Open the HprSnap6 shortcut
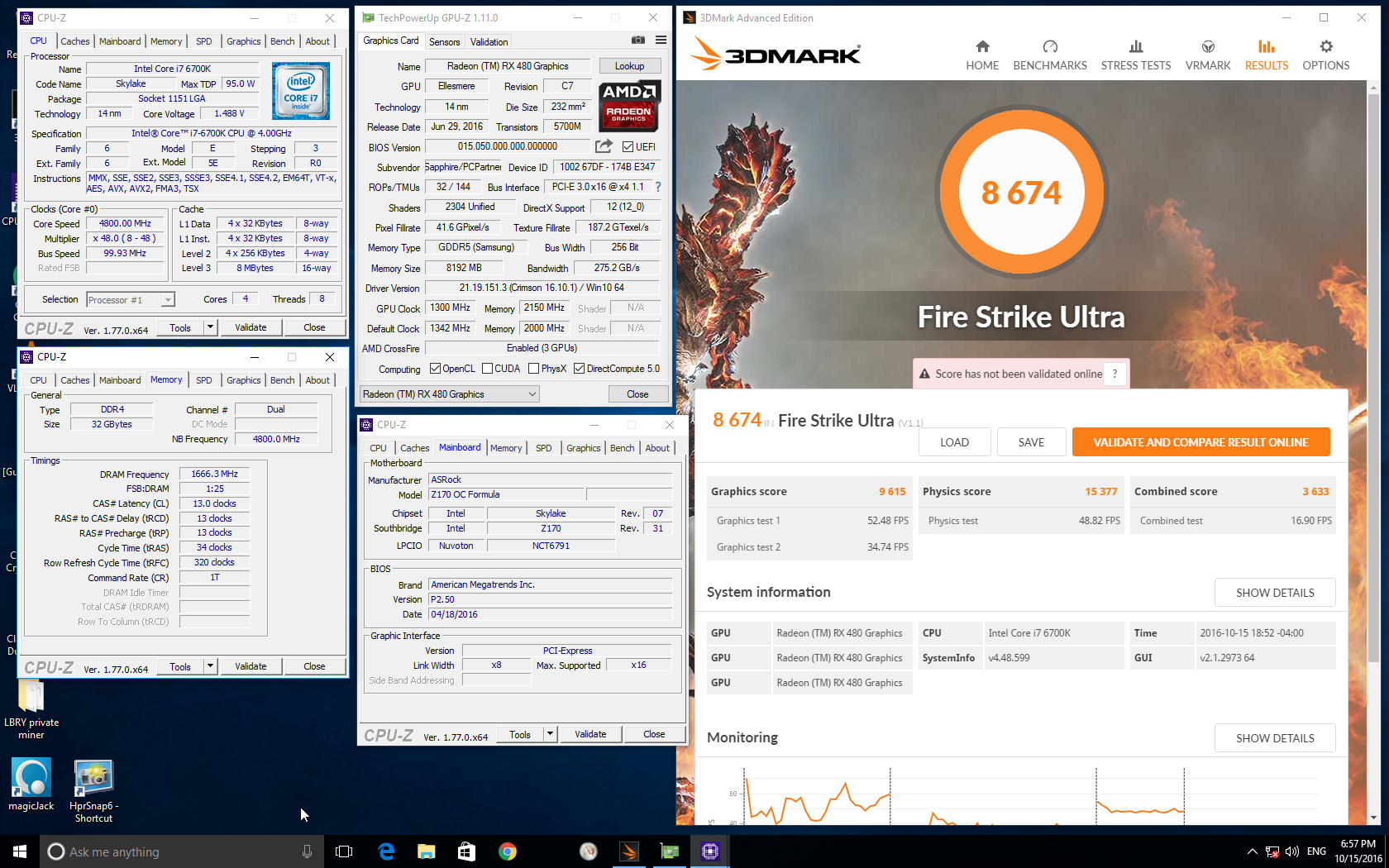The image size is (1389, 868). point(93,791)
